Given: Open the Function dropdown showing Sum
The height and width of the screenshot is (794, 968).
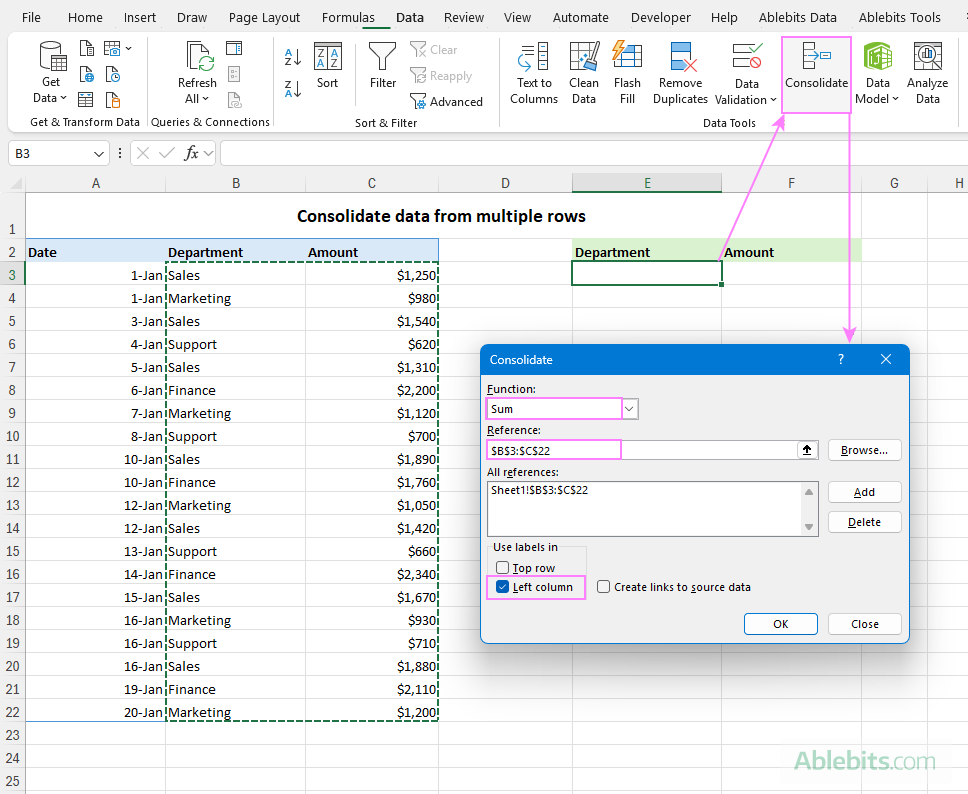Looking at the screenshot, I should click(x=629, y=408).
